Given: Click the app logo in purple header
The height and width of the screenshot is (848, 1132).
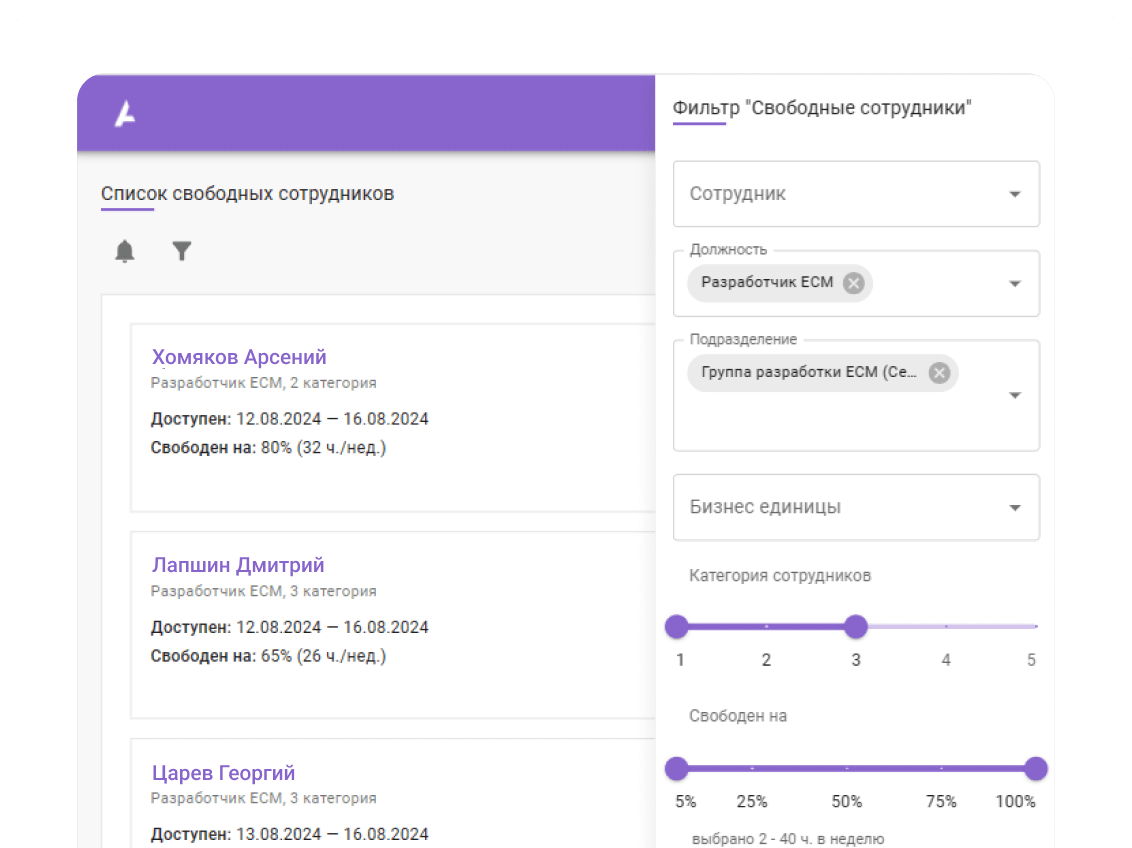Looking at the screenshot, I should coord(126,113).
